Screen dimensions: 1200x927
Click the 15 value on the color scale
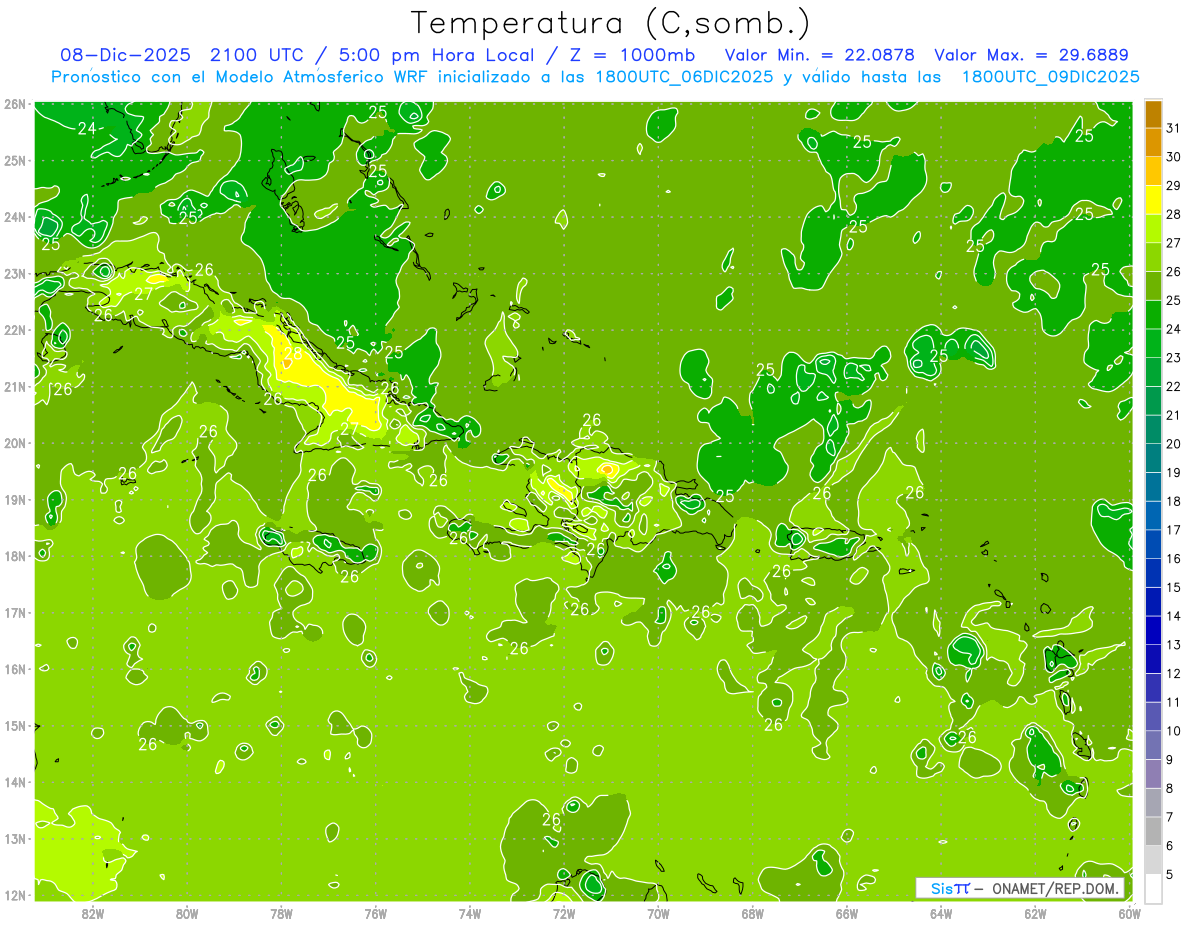pos(1173,587)
